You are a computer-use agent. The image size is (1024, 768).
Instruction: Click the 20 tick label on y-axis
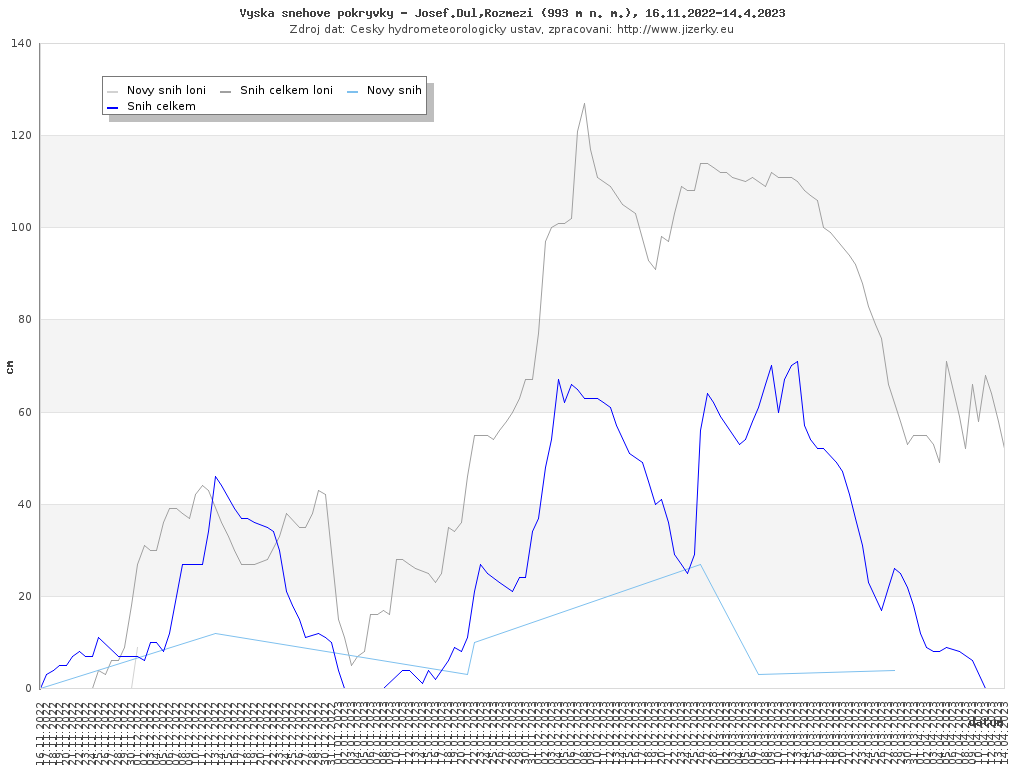[x=24, y=596]
